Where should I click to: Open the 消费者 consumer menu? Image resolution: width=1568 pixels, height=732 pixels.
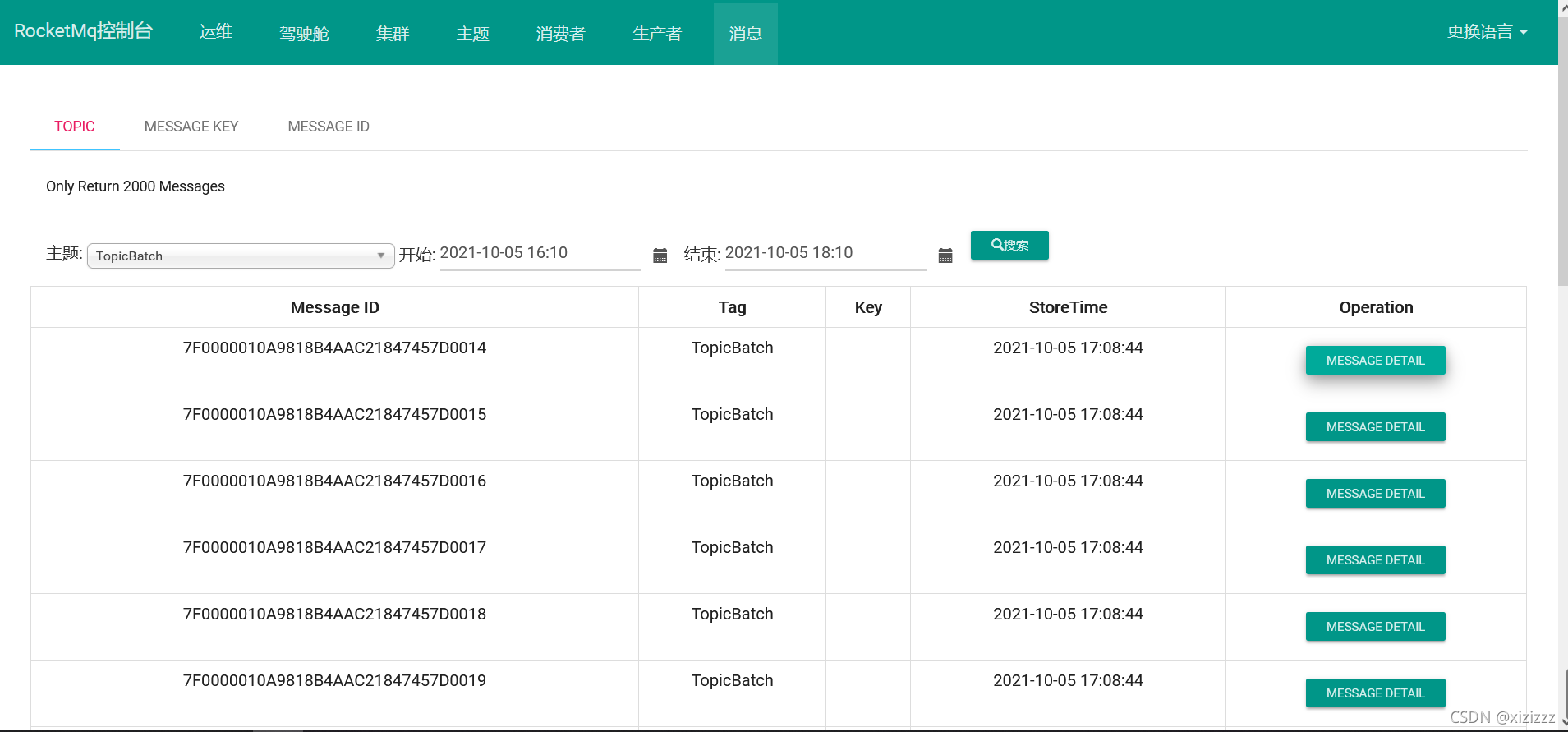[x=561, y=34]
